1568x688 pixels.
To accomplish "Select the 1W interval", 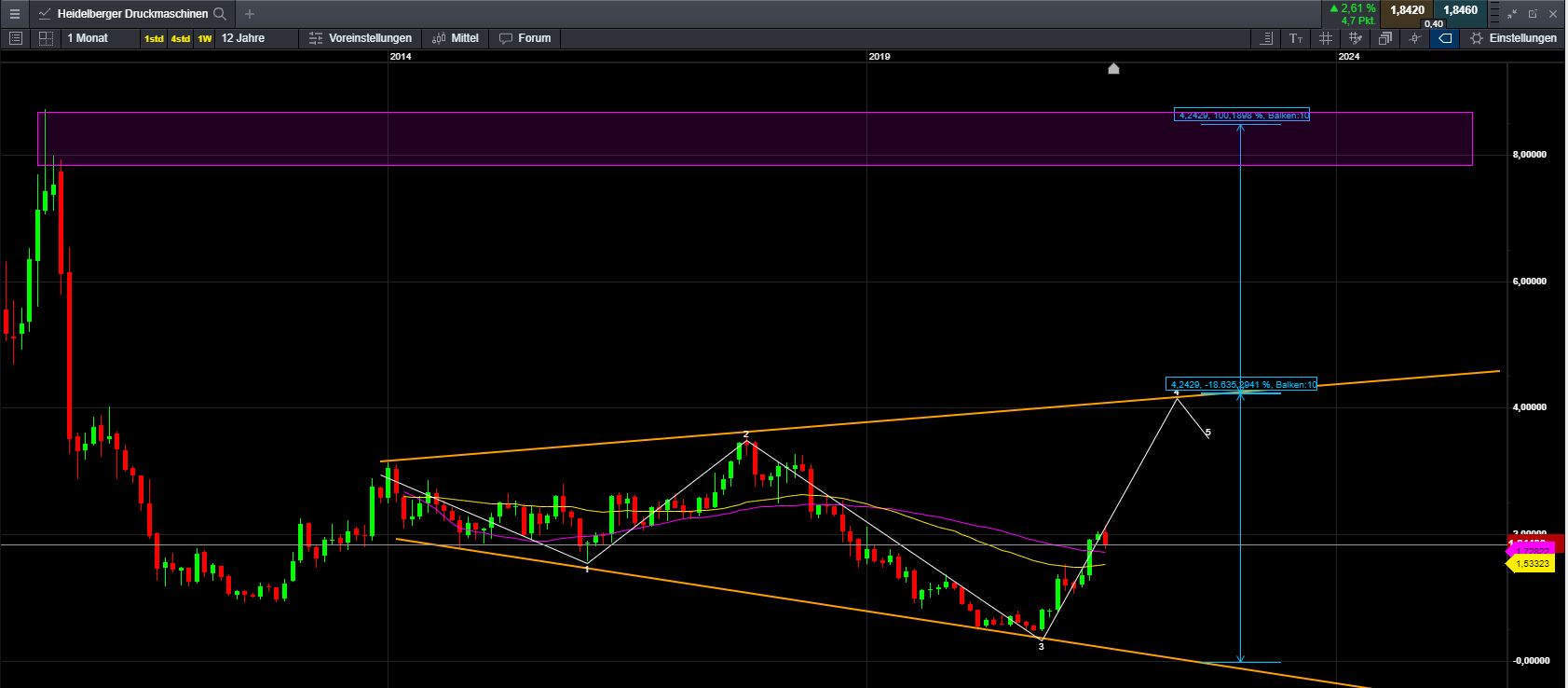I will [x=204, y=38].
